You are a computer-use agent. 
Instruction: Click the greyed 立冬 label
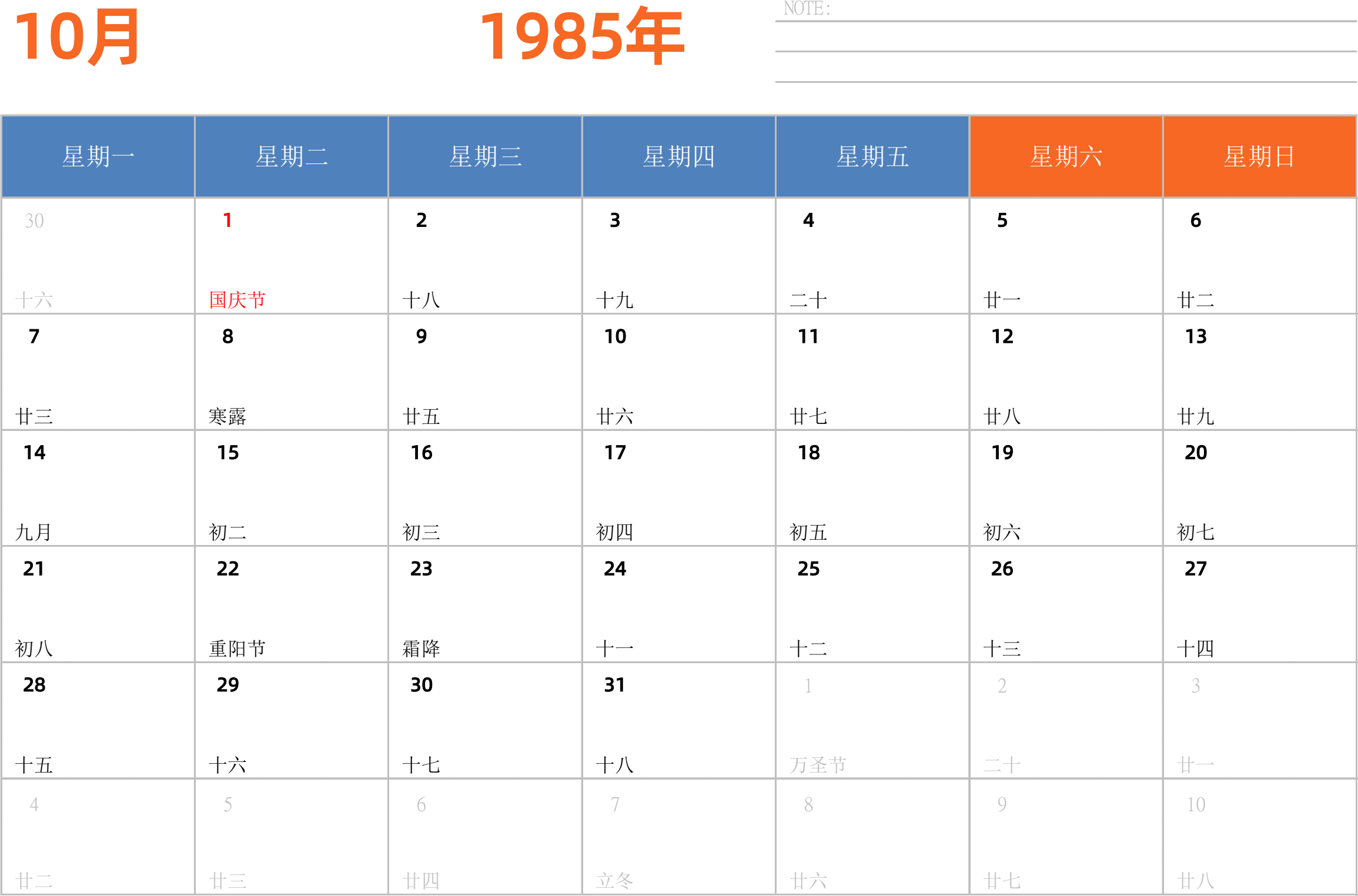615,881
